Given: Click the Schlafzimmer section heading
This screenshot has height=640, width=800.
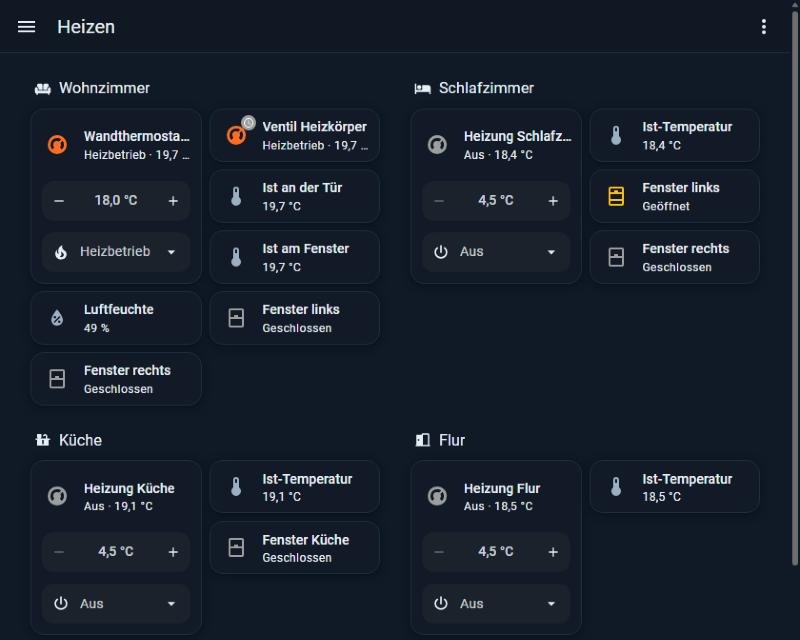Looking at the screenshot, I should point(486,88).
